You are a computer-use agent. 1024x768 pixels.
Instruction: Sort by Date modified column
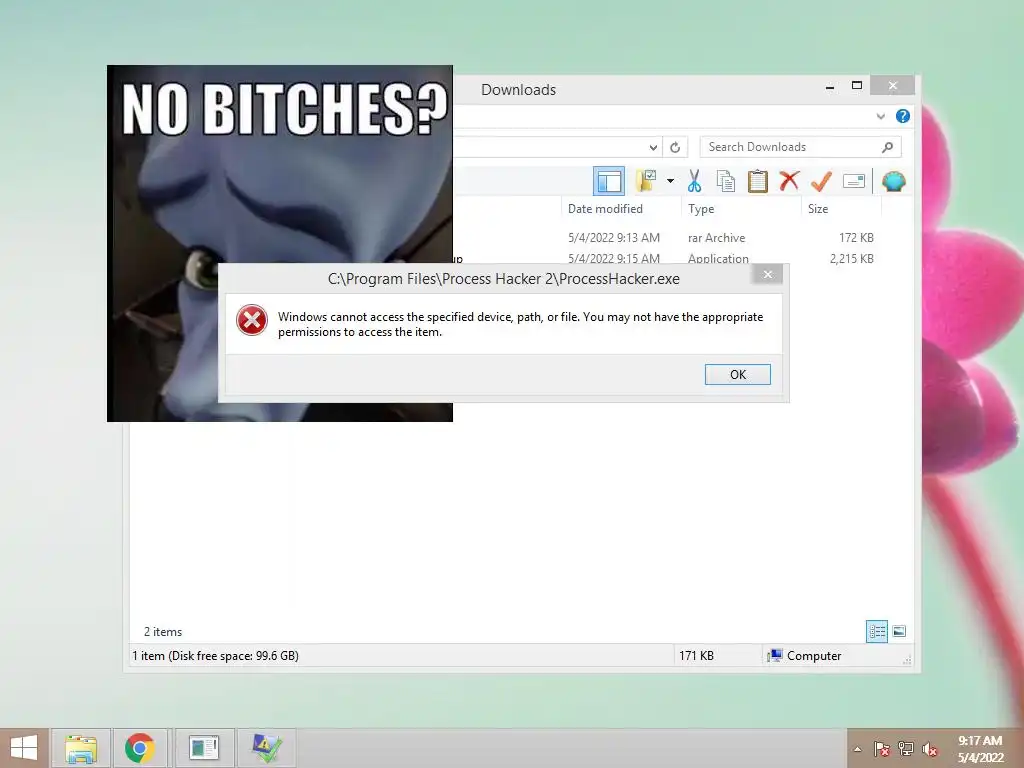[605, 209]
